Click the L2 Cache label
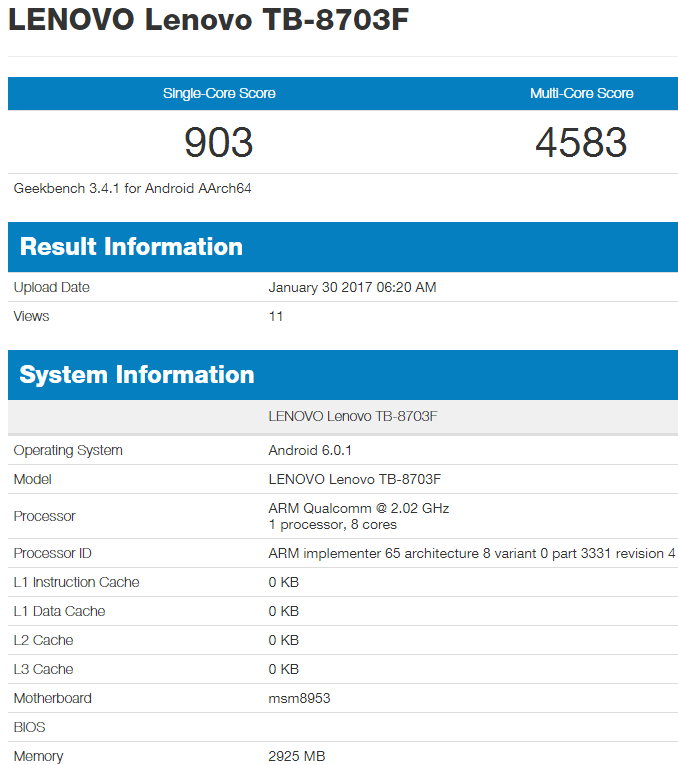This screenshot has width=678, height=765. point(43,640)
